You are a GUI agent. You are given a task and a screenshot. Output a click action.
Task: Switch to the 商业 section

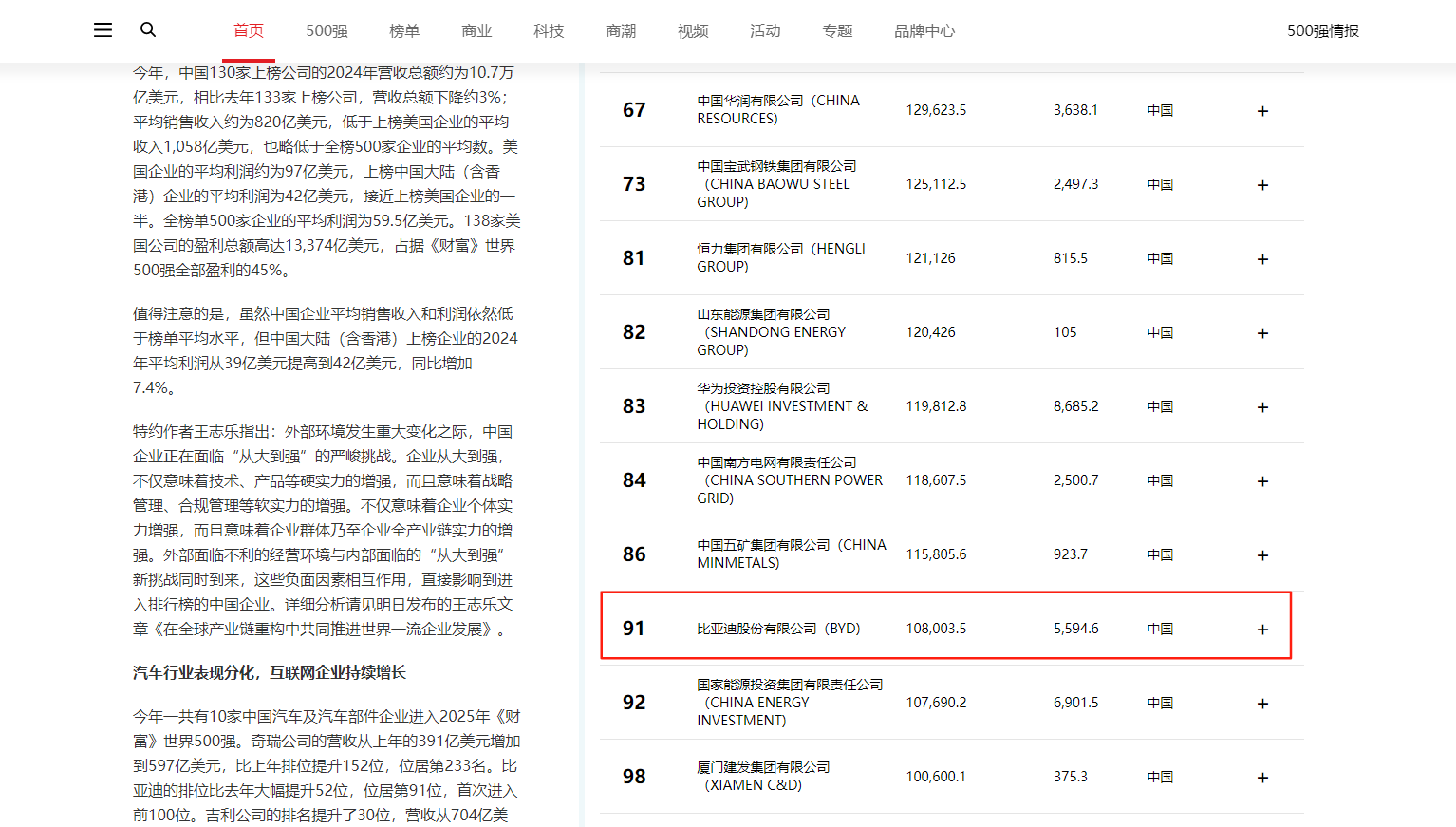pyautogui.click(x=476, y=30)
